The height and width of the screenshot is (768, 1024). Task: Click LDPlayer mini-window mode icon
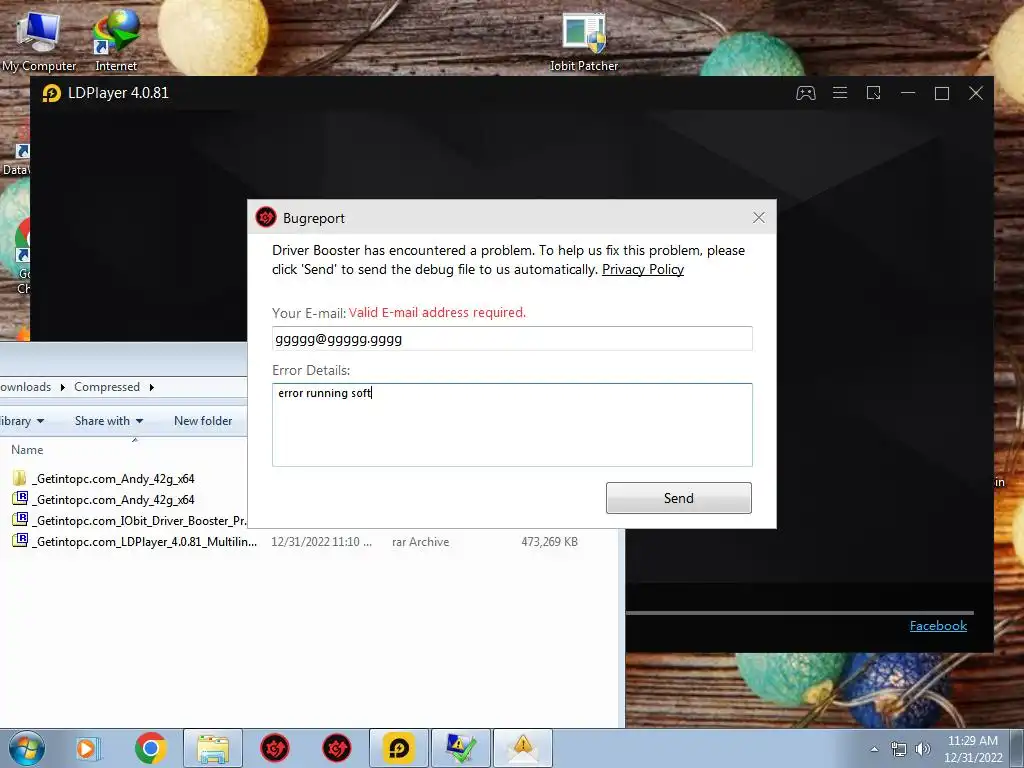click(x=874, y=93)
